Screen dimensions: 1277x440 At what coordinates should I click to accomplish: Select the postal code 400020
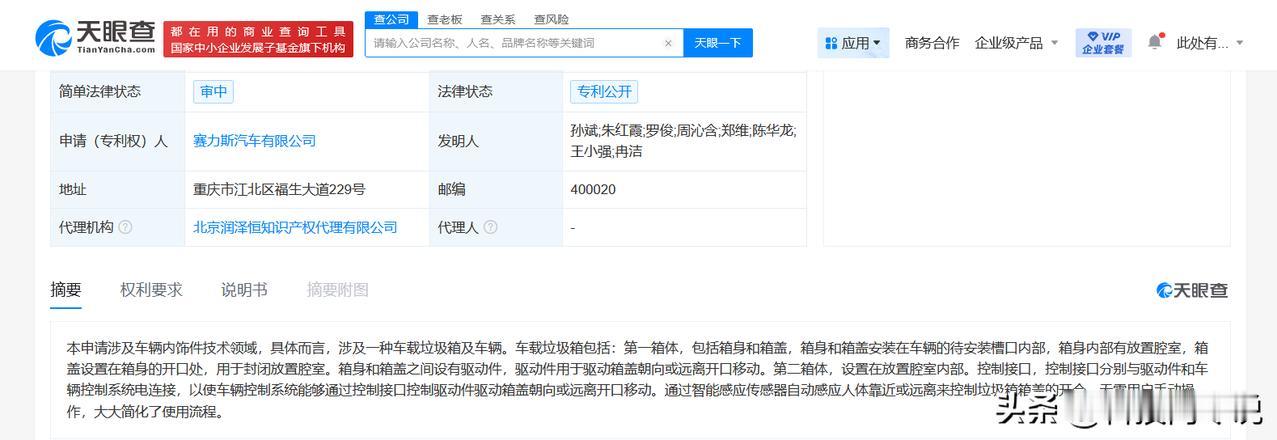[x=593, y=189]
